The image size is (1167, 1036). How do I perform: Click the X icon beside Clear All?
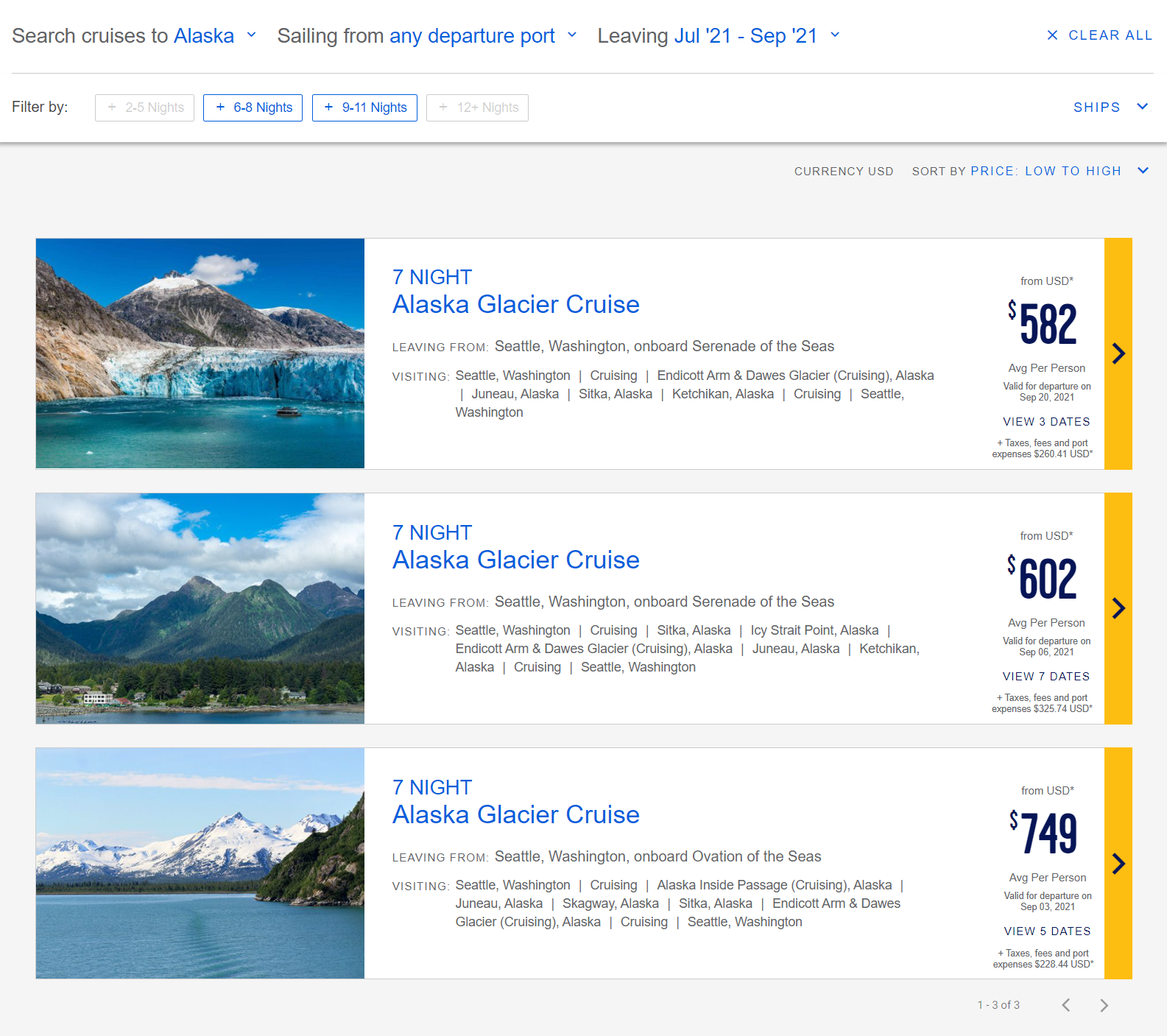(x=1052, y=35)
